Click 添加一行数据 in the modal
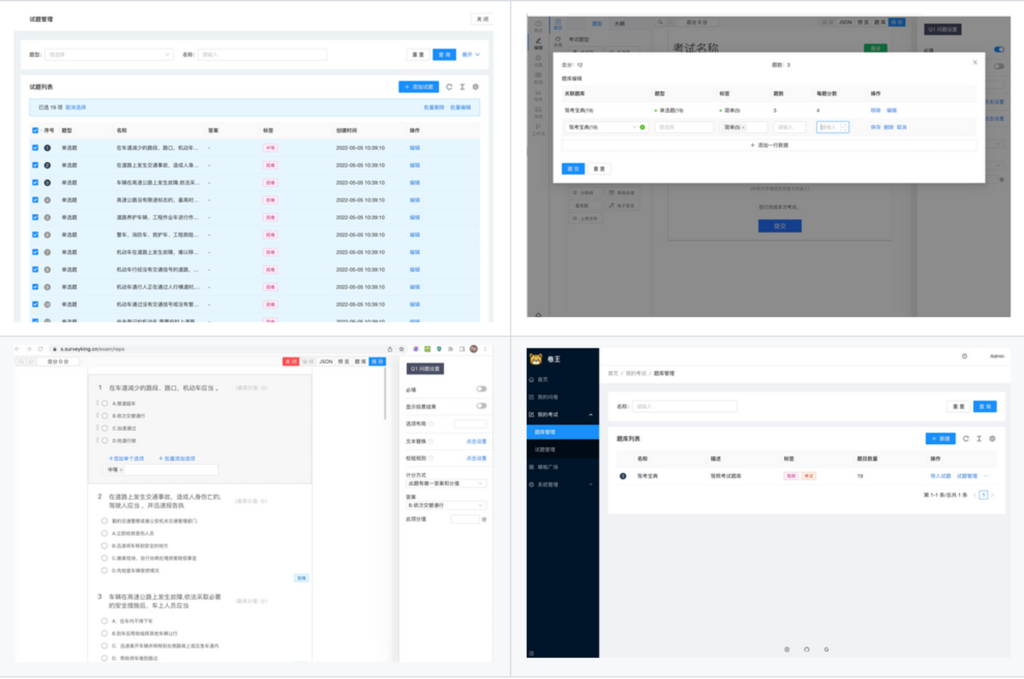 pyautogui.click(x=770, y=145)
